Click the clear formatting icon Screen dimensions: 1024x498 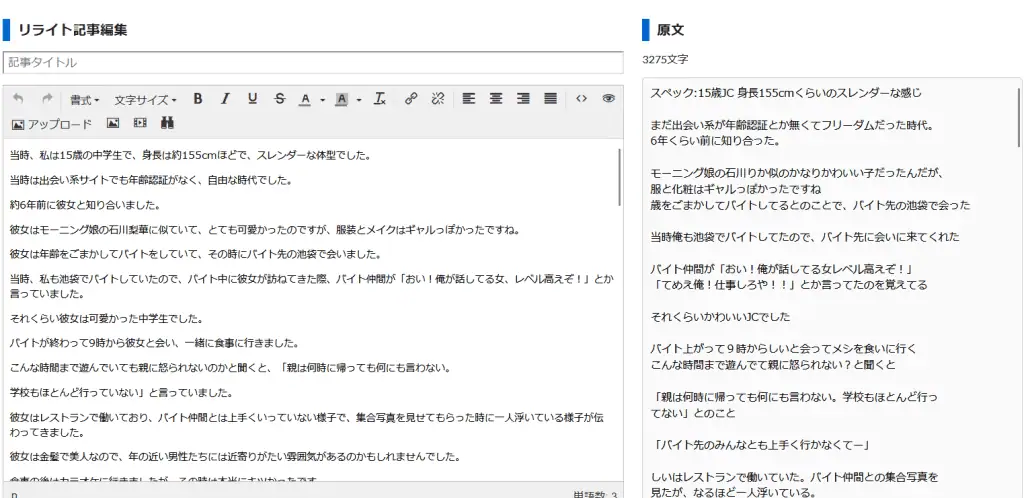(x=379, y=99)
